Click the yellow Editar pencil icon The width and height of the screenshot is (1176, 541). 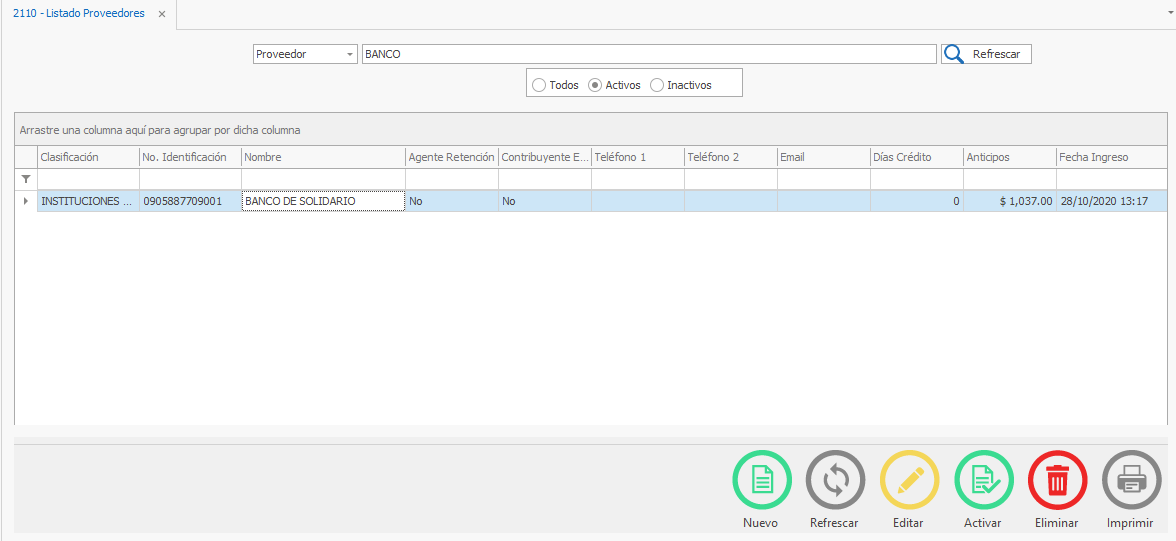909,480
